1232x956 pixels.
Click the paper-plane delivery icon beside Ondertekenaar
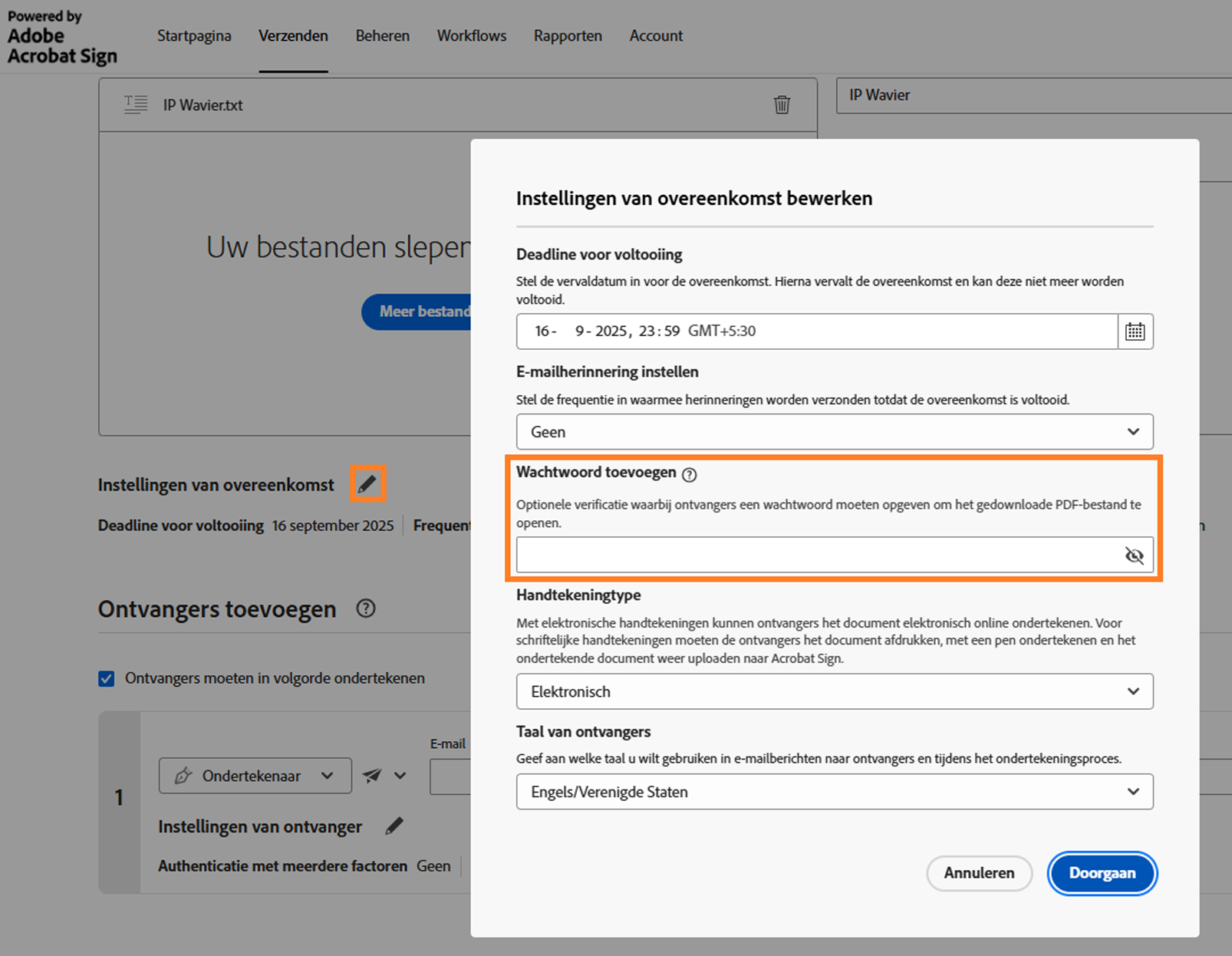(x=374, y=776)
